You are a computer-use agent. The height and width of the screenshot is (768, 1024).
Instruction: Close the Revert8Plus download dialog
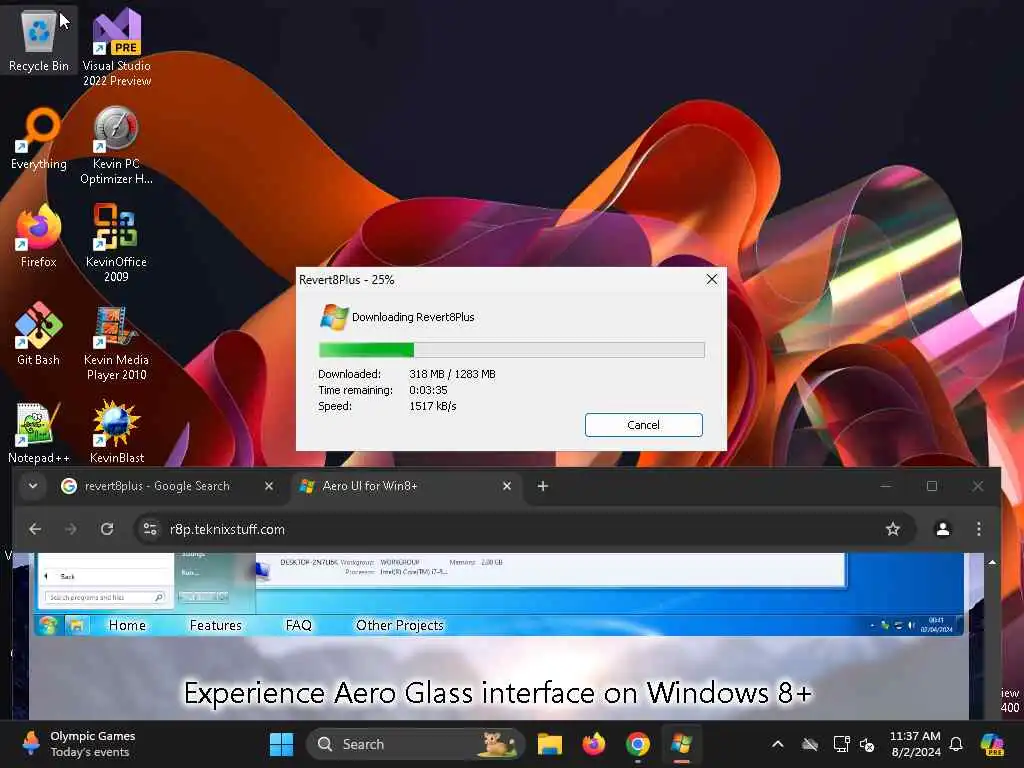click(712, 280)
